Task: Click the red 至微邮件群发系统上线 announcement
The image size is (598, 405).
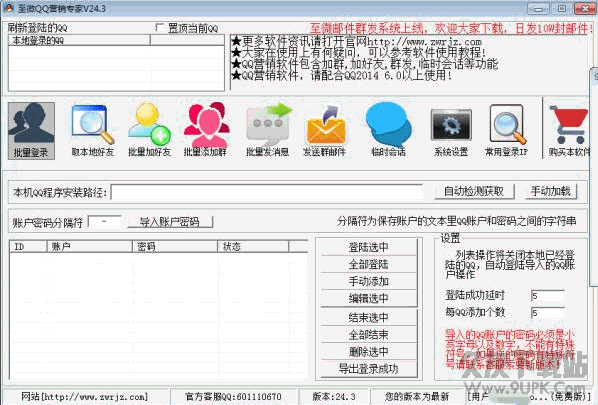Action: 452,28
